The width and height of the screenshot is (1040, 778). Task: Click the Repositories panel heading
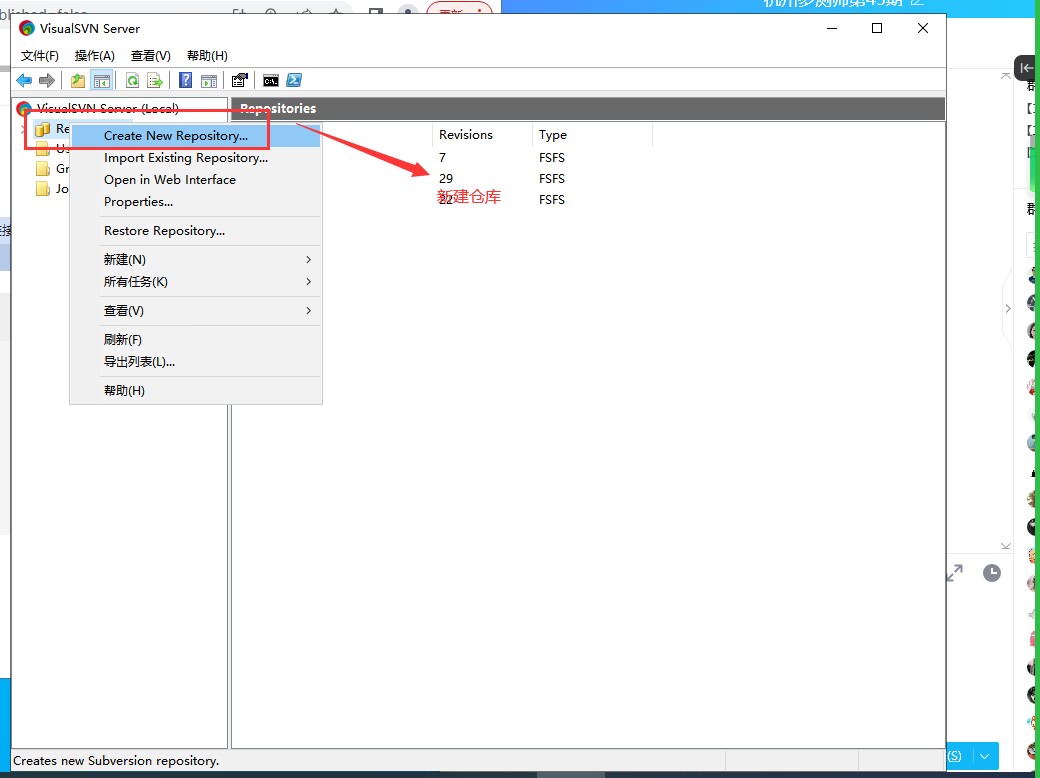click(278, 108)
